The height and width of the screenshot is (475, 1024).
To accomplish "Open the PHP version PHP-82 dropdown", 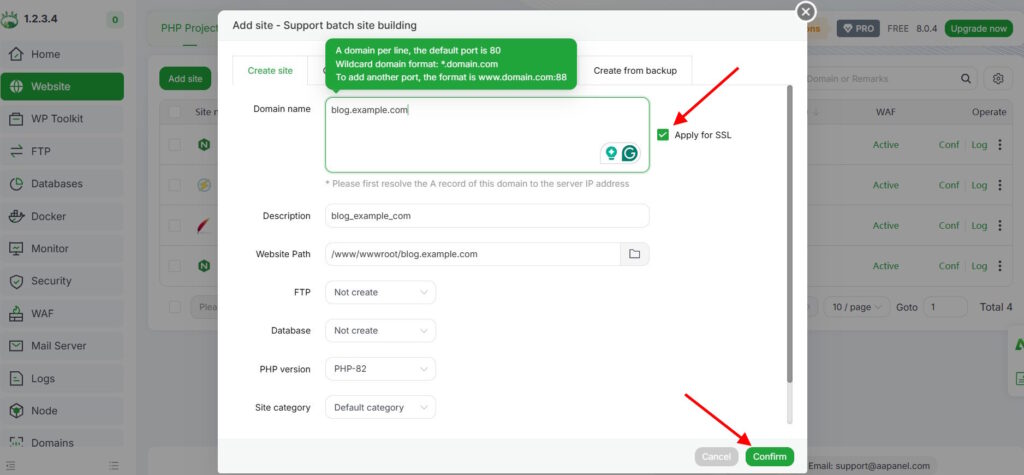I will (380, 369).
